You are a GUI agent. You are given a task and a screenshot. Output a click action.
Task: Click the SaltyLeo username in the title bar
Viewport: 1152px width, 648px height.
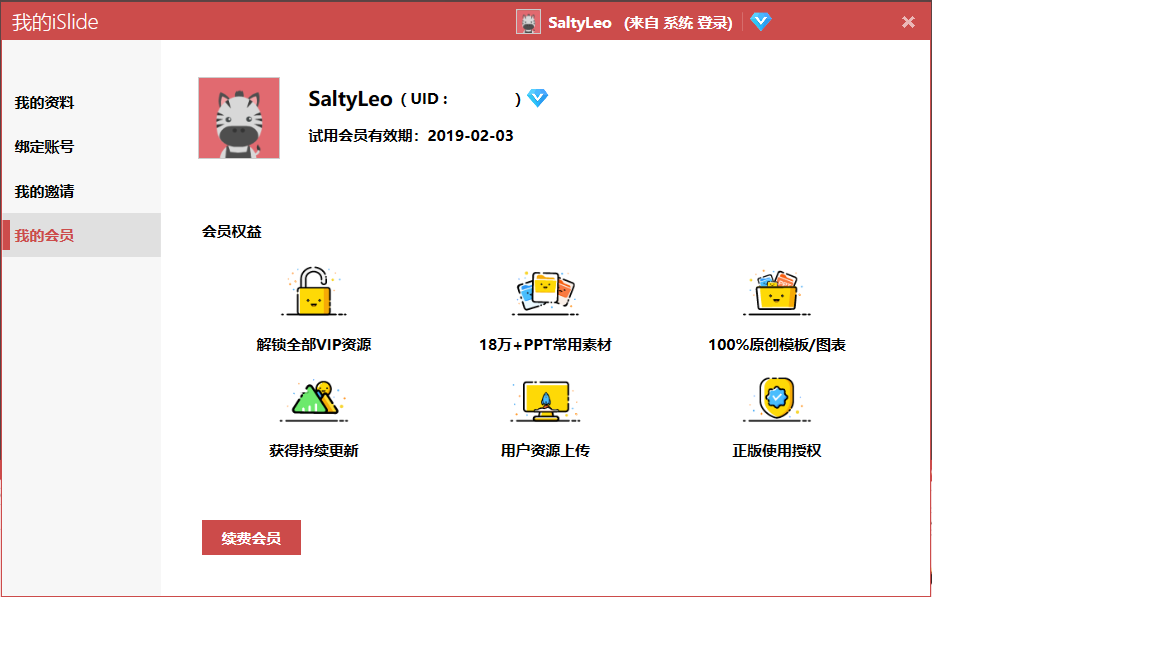coord(580,23)
